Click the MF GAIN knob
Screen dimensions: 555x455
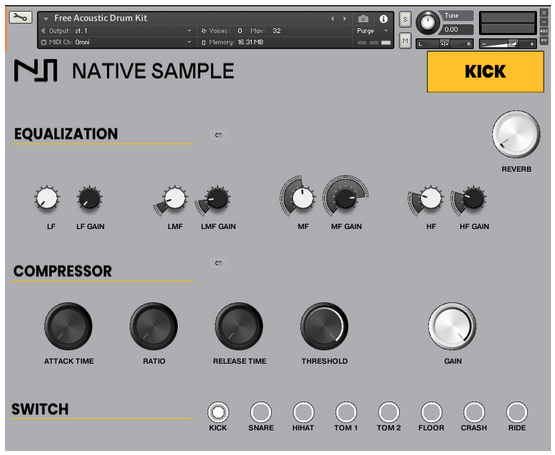tap(345, 198)
